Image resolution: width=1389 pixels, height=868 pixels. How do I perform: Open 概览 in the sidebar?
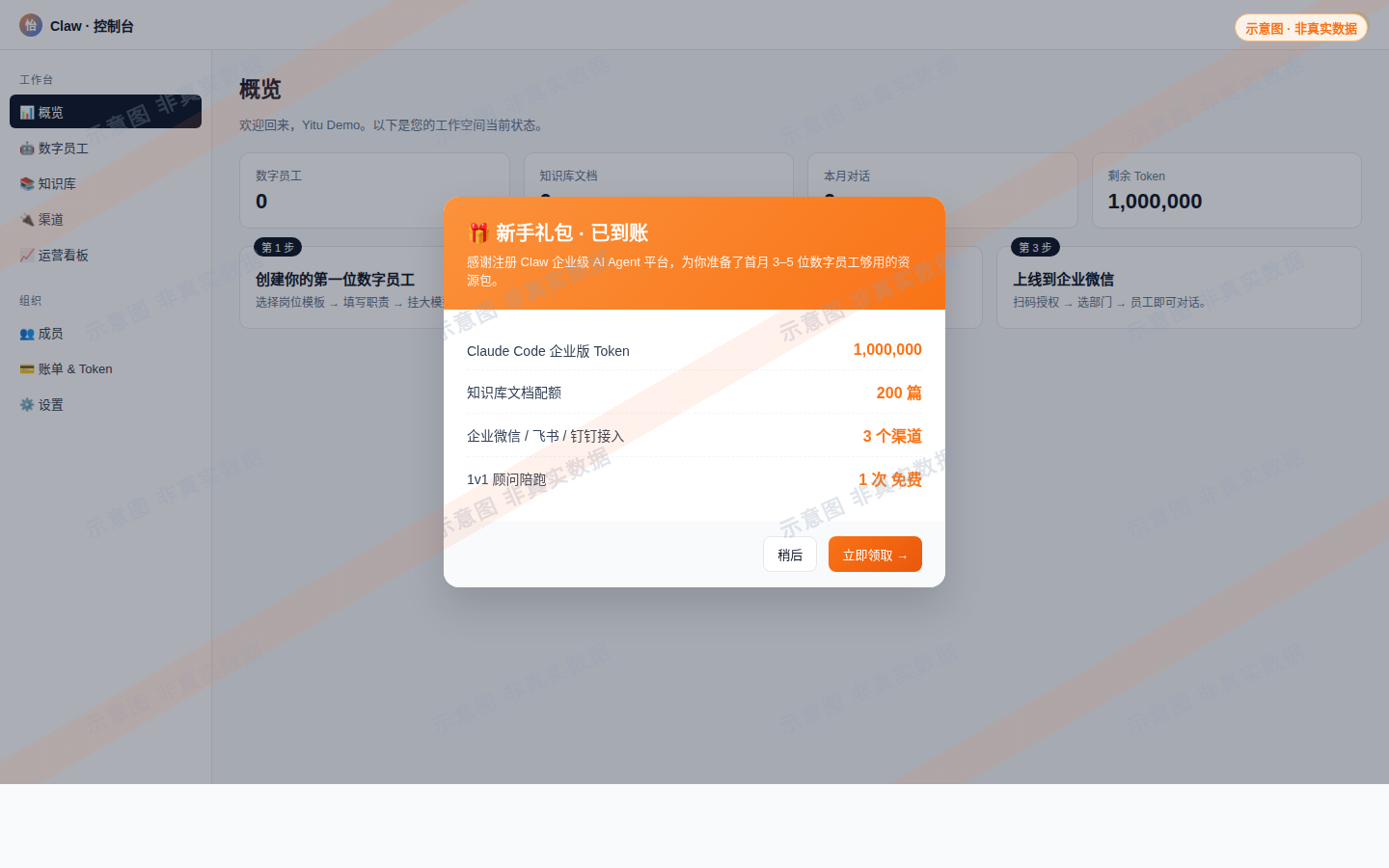tap(105, 112)
